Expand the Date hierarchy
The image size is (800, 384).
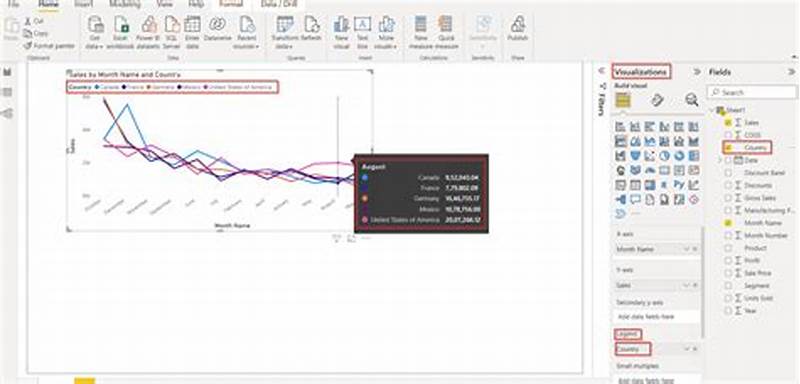pyautogui.click(x=720, y=160)
